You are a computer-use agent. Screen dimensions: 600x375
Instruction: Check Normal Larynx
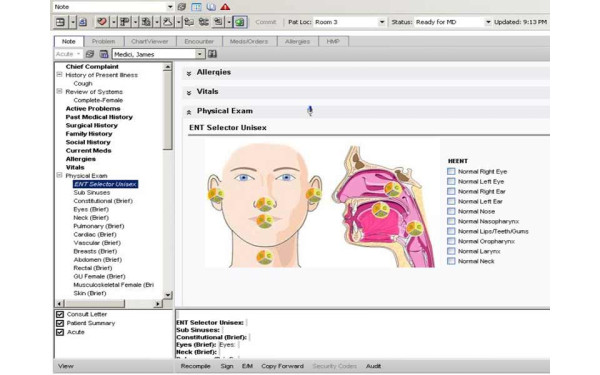coord(451,251)
